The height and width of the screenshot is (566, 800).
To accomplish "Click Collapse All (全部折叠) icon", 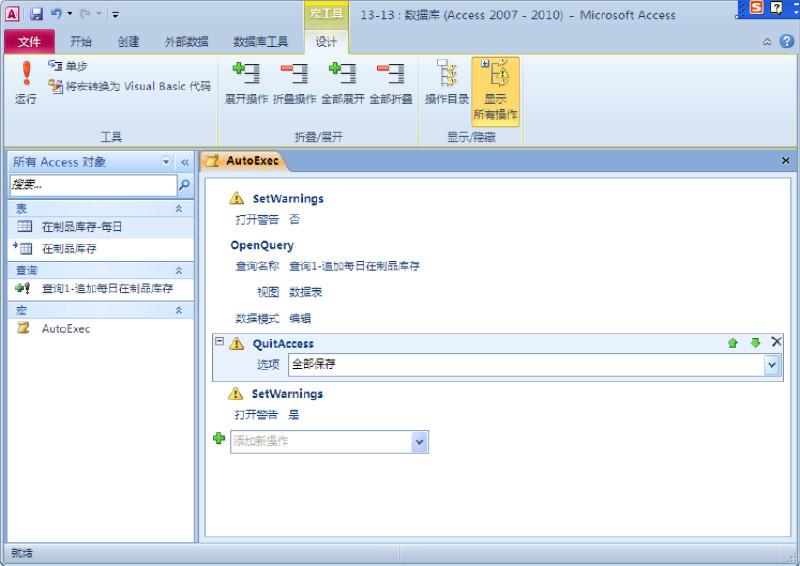I will click(x=391, y=83).
